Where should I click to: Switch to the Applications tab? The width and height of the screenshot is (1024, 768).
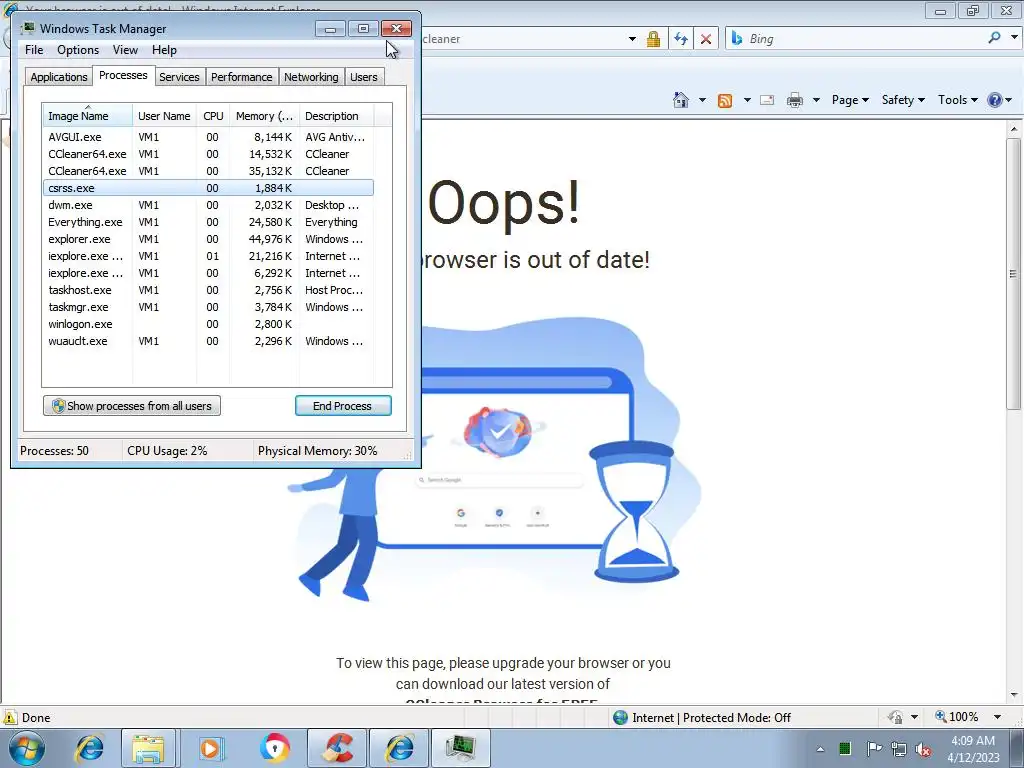pos(59,77)
